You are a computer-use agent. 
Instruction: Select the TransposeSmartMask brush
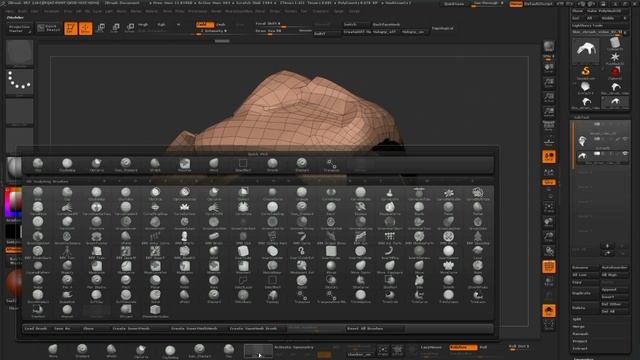331,297
